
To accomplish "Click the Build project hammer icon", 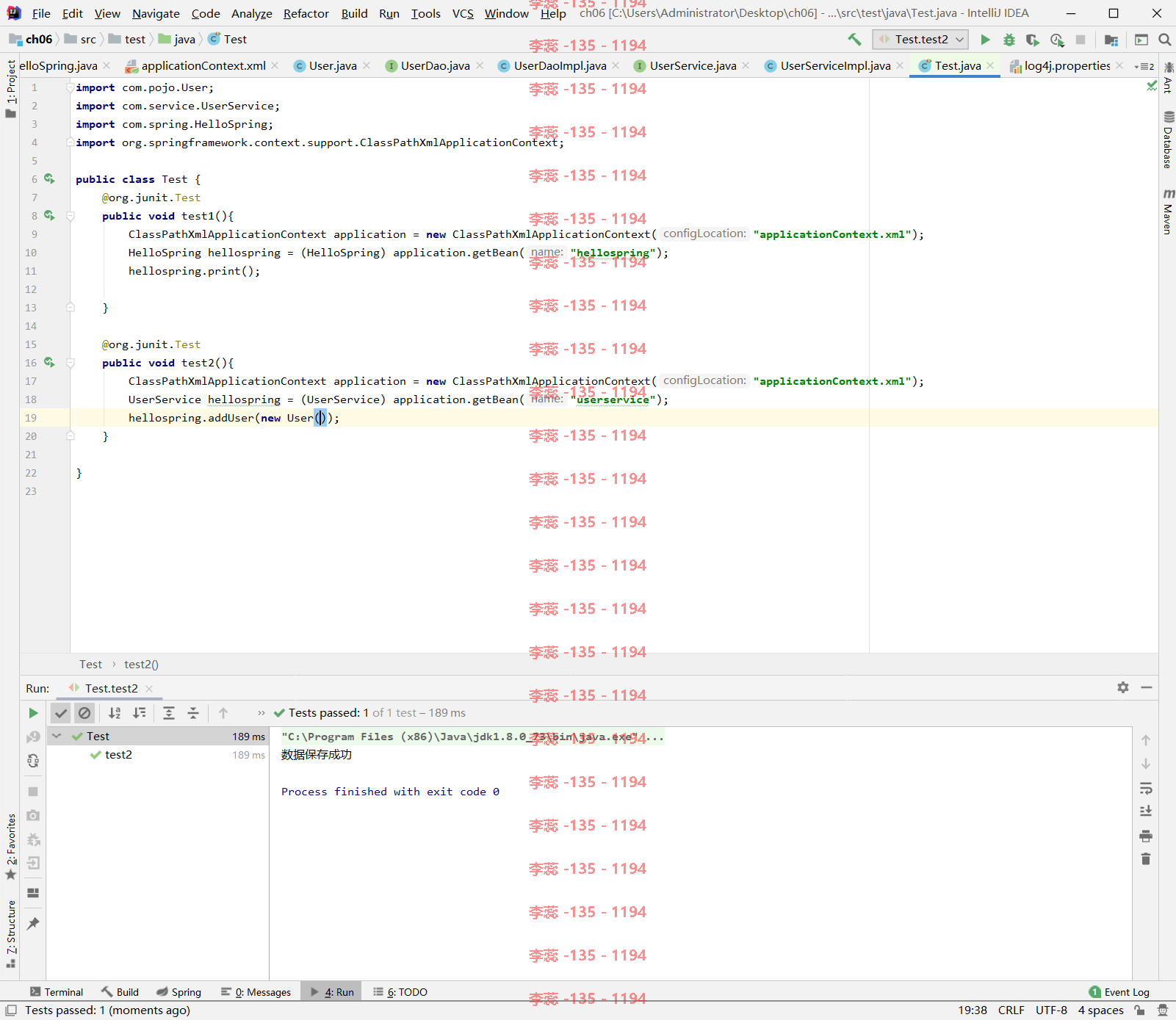I will coord(854,40).
